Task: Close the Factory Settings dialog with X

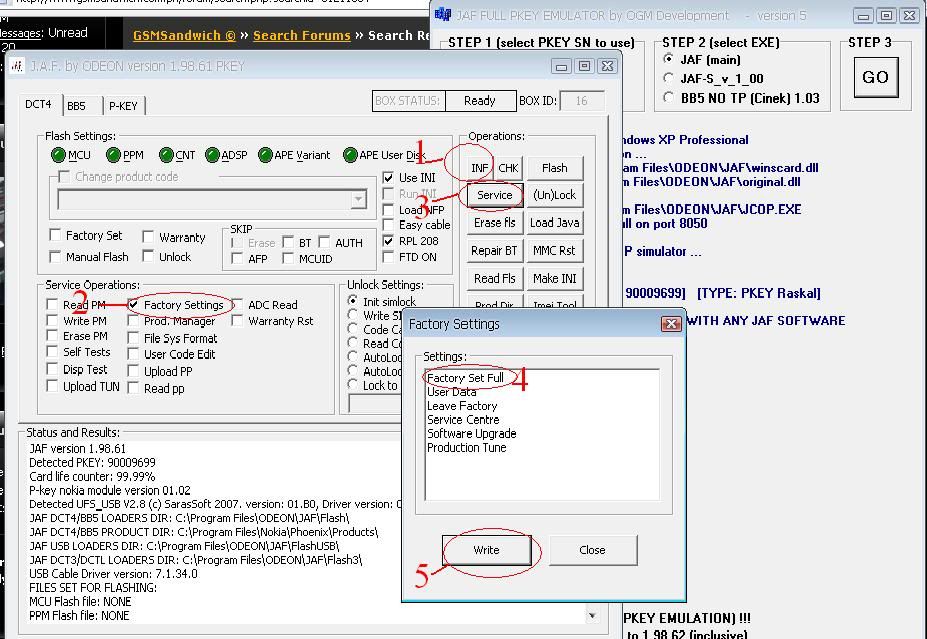Action: (671, 324)
